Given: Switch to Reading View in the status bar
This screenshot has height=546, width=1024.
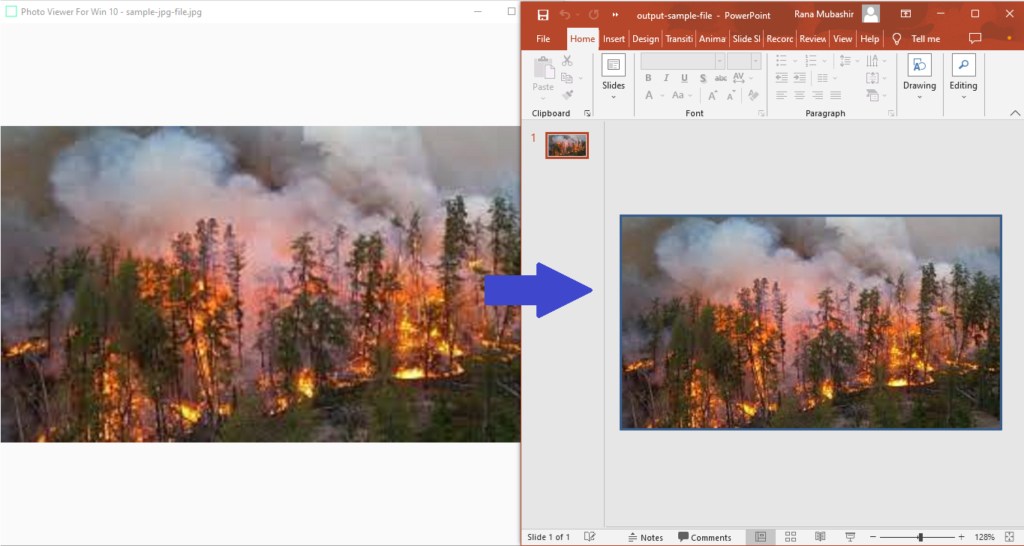Looking at the screenshot, I should 819,537.
